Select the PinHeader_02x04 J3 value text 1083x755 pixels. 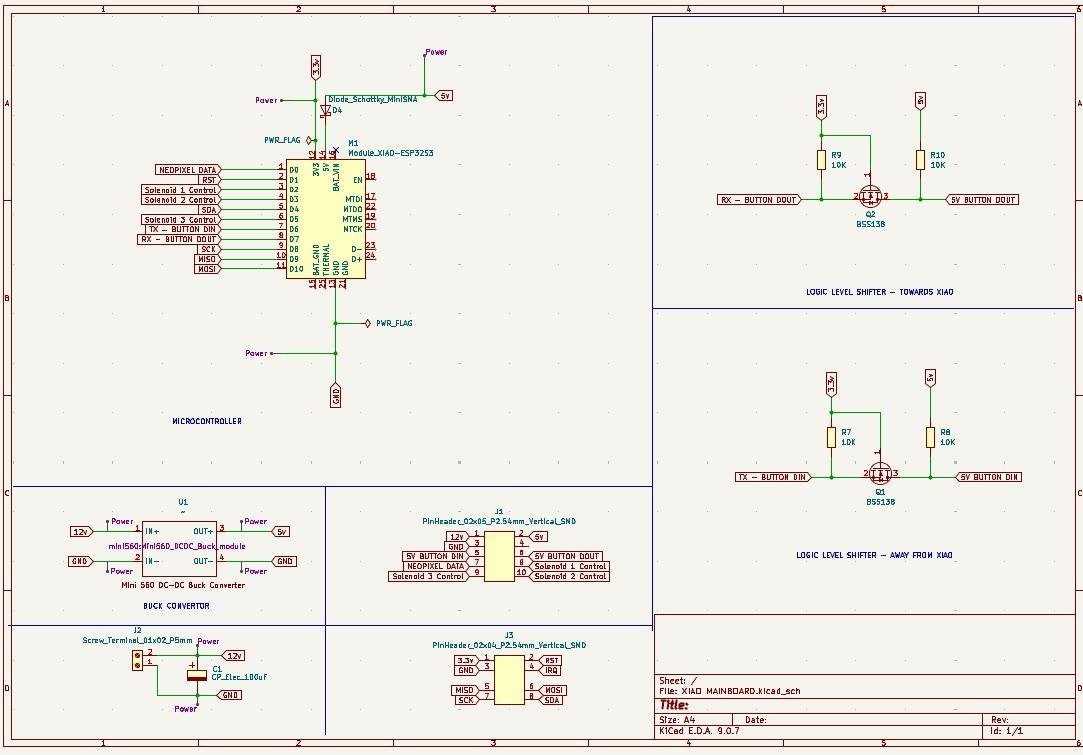[509, 645]
